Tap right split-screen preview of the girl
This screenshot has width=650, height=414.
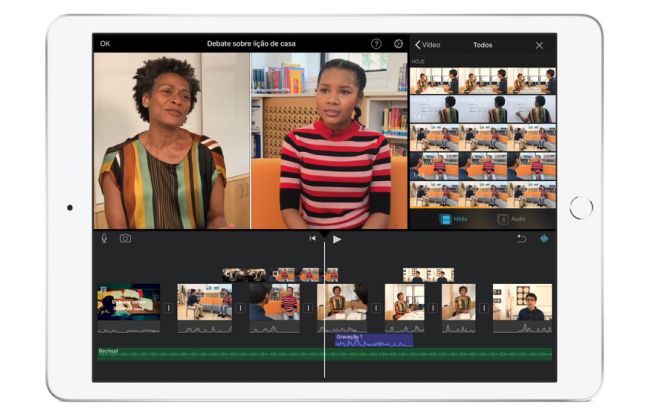coord(329,140)
